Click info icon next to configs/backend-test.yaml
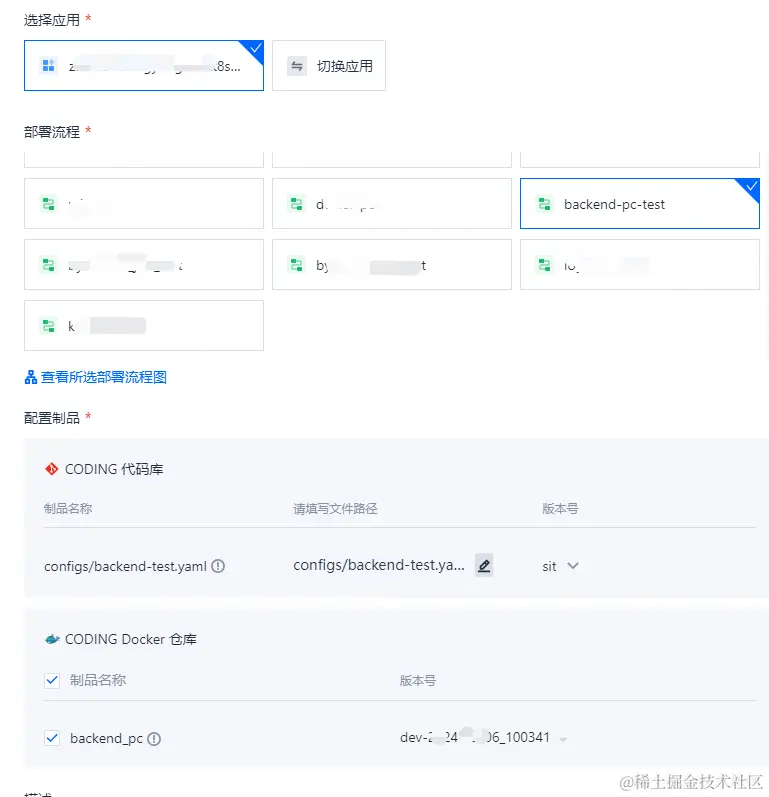This screenshot has height=797, width=769. click(218, 566)
